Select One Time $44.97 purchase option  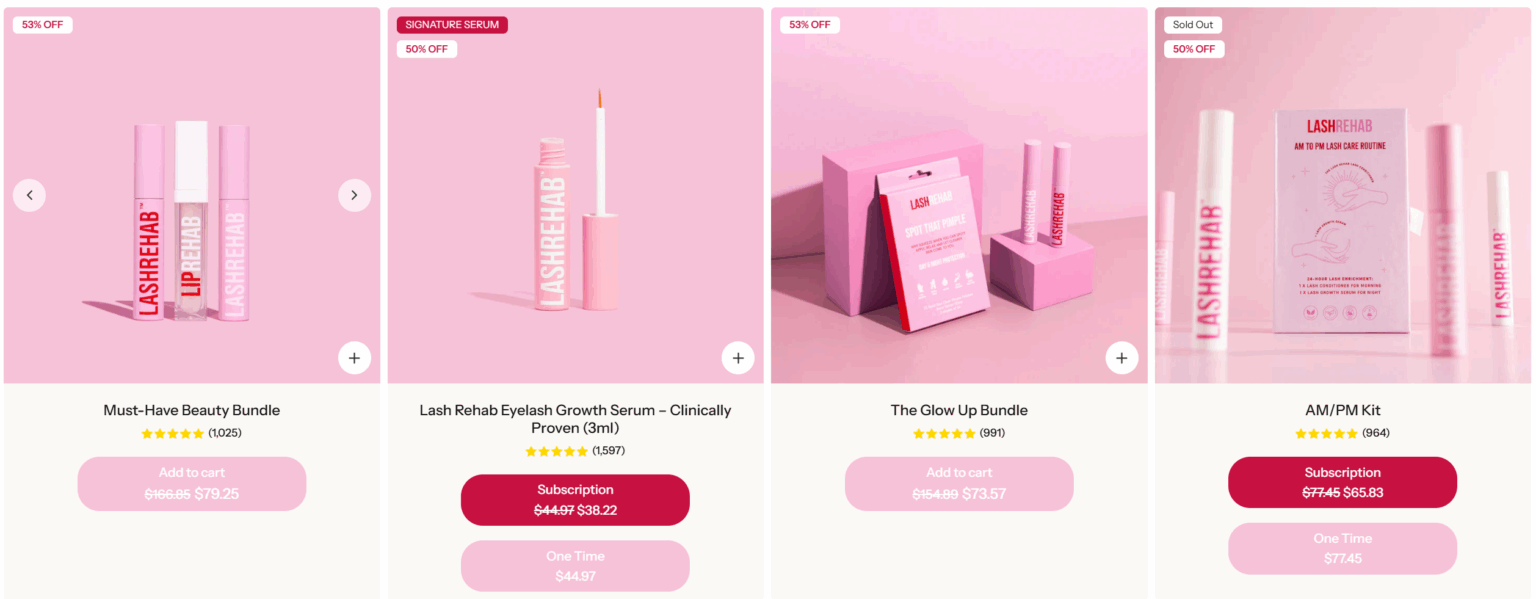[x=575, y=566]
